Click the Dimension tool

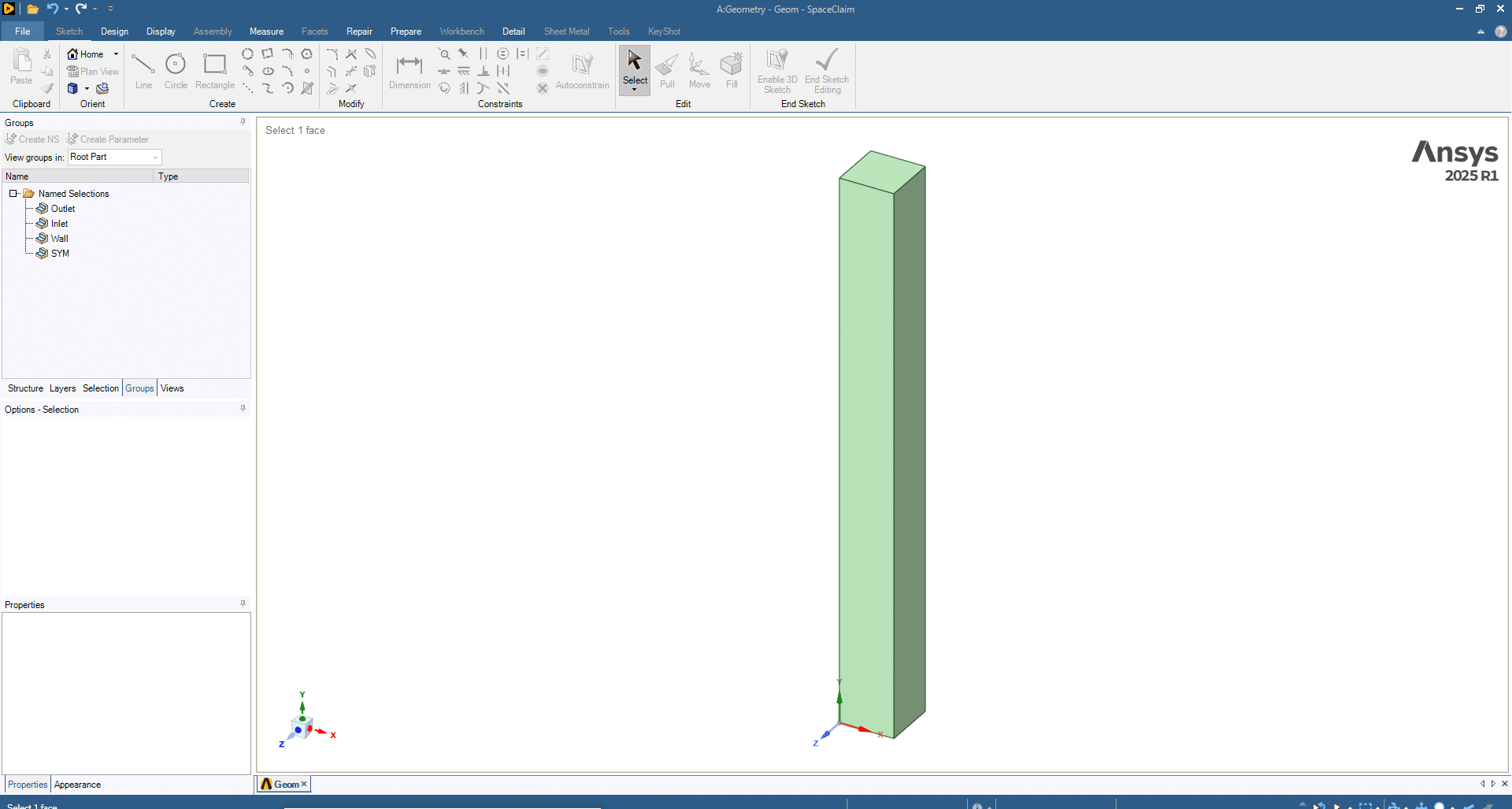click(x=409, y=71)
